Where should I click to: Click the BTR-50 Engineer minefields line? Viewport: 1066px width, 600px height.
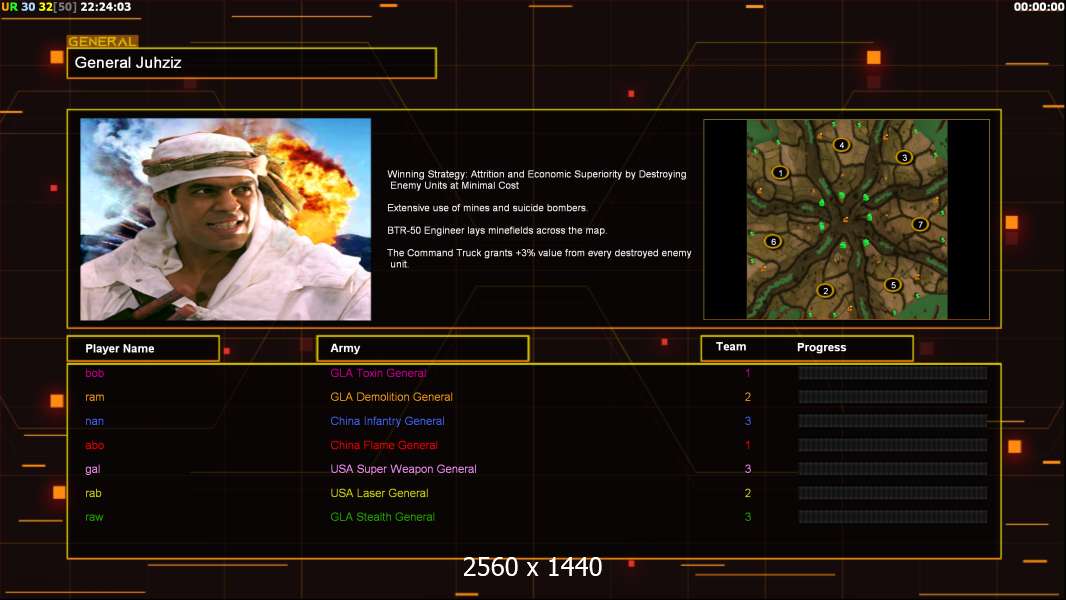click(x=497, y=230)
